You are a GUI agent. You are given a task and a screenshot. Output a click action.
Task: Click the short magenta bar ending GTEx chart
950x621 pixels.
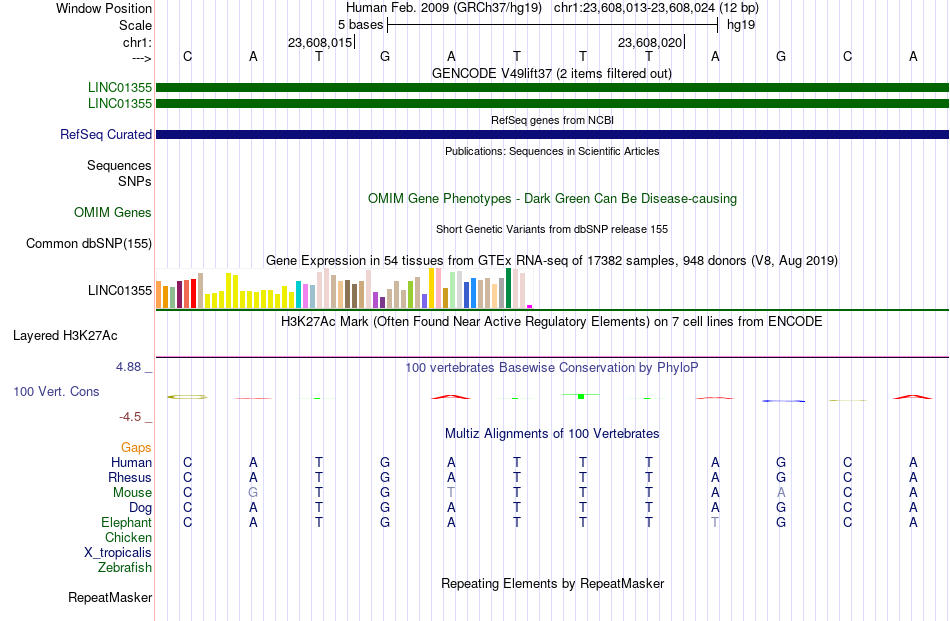coord(530,307)
